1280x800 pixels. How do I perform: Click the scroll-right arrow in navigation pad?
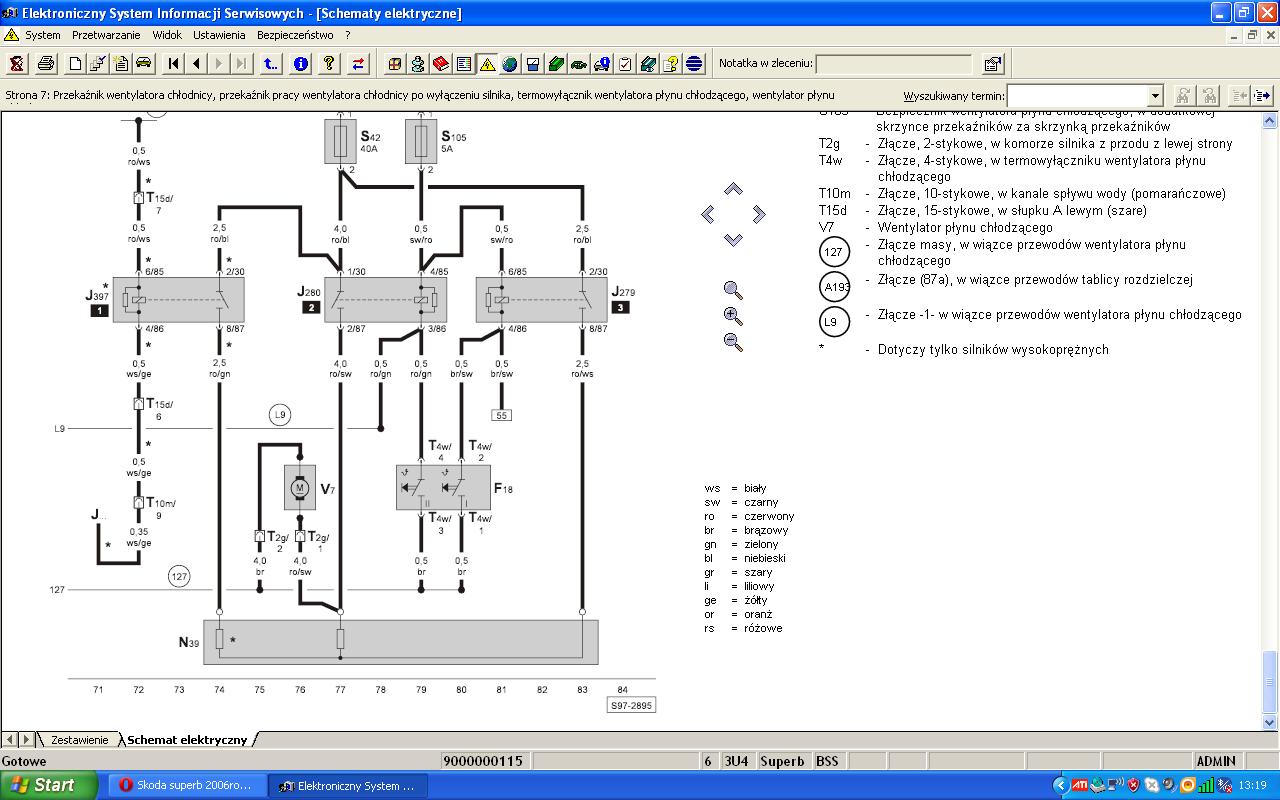coord(759,214)
